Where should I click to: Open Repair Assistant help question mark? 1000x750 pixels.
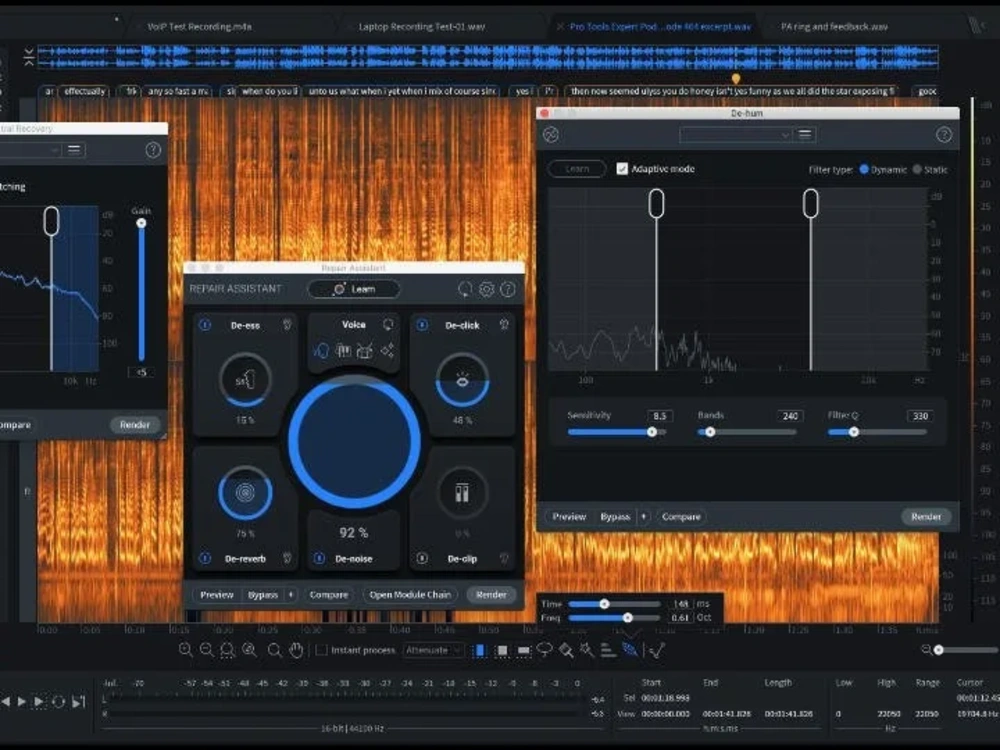pyautogui.click(x=508, y=289)
